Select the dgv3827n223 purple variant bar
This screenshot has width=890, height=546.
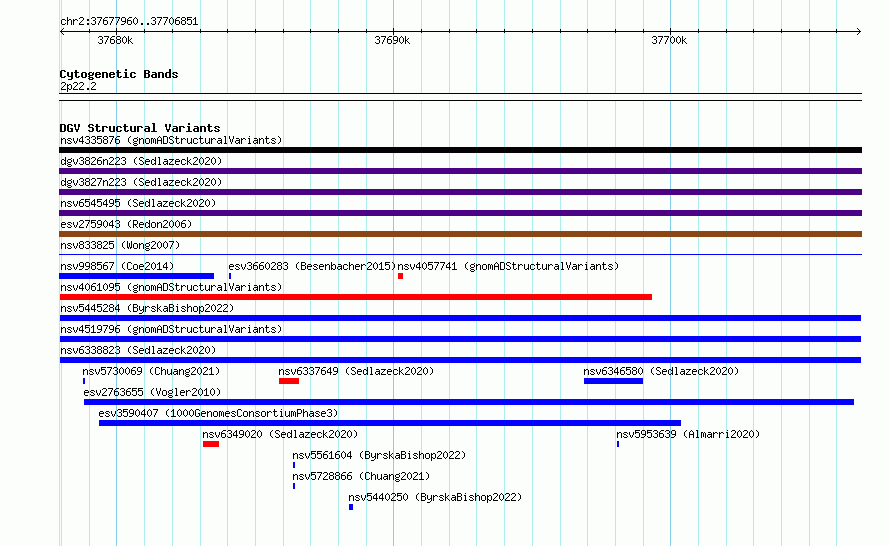pos(460,192)
